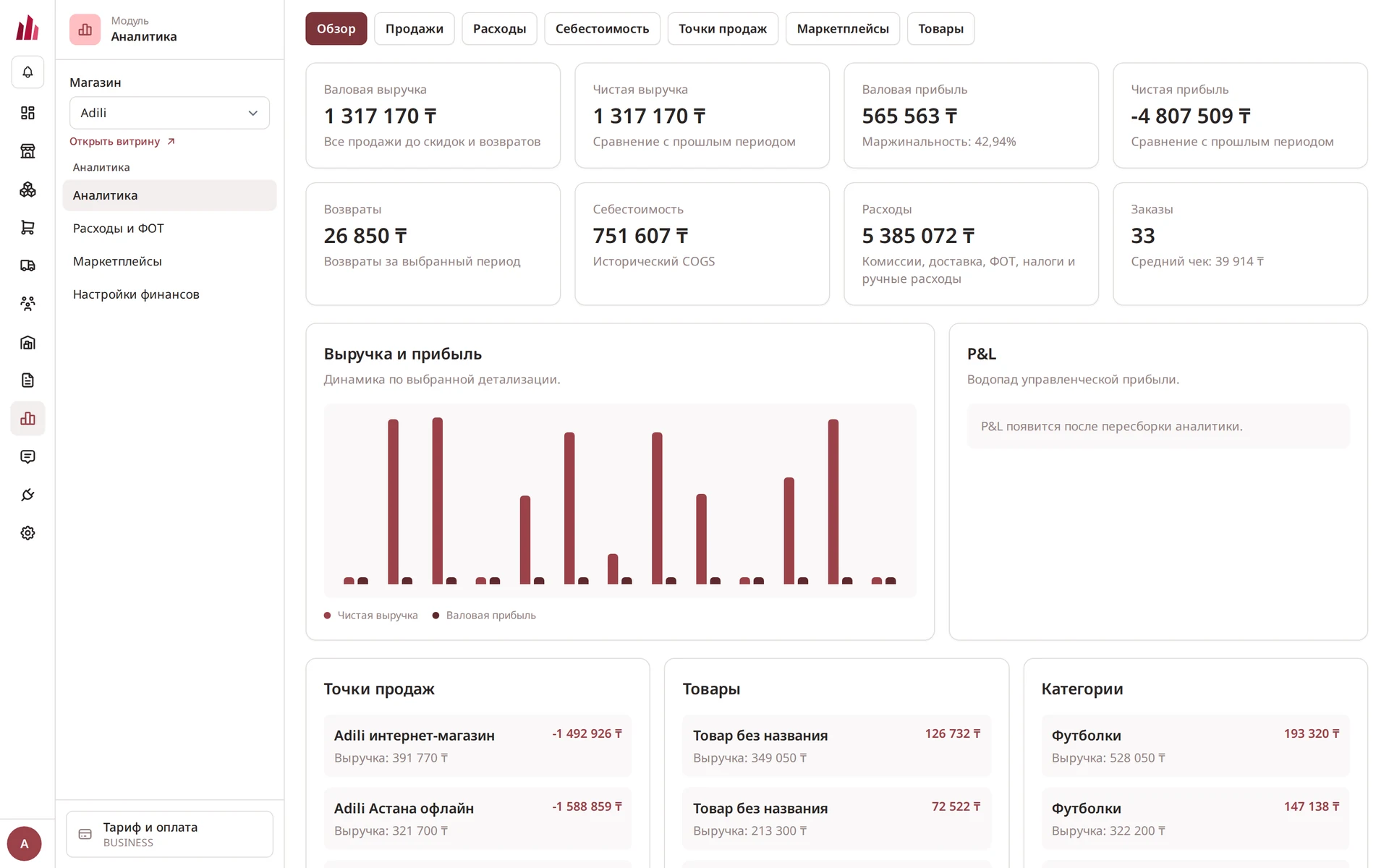Image resolution: width=1389 pixels, height=868 pixels.
Task: Open the products boxes icon
Action: 27,190
